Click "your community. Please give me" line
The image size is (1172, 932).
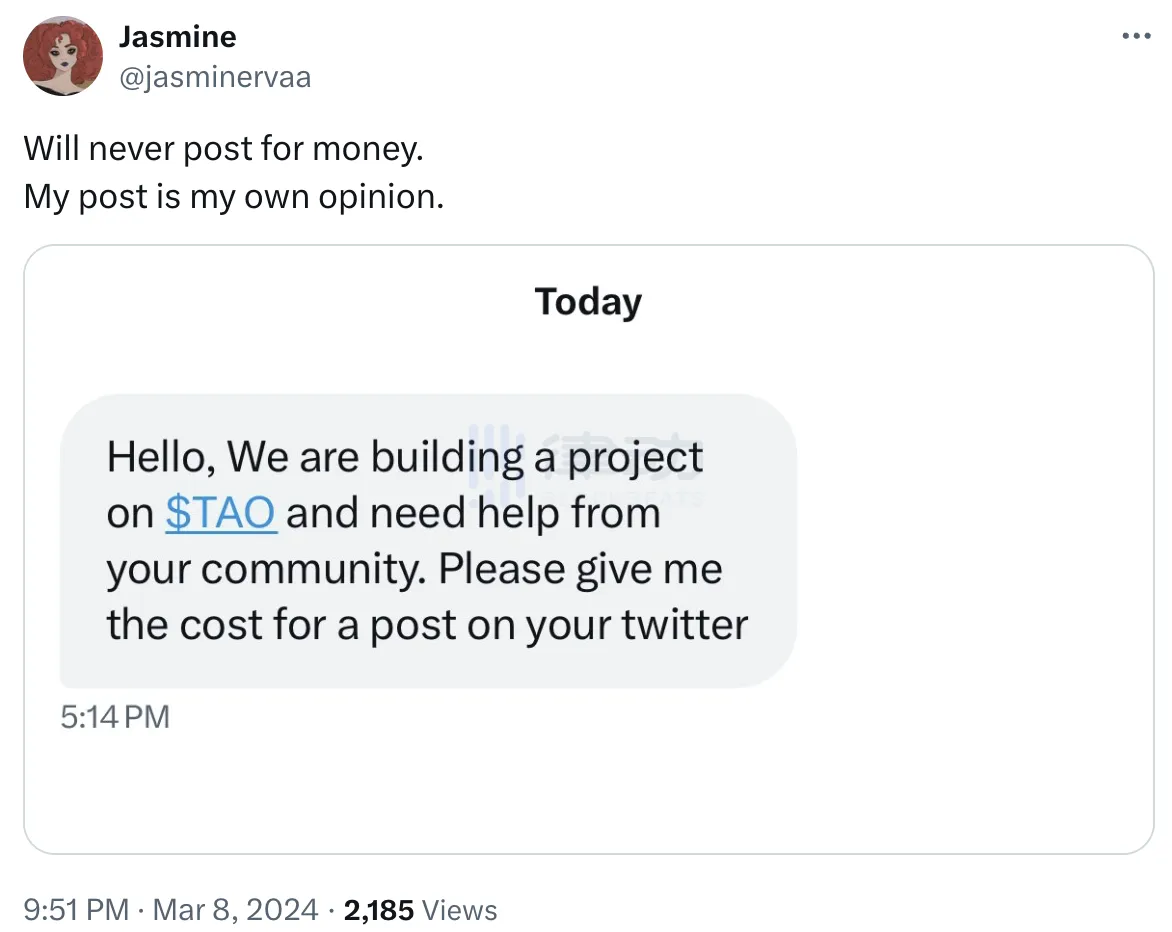tap(414, 569)
